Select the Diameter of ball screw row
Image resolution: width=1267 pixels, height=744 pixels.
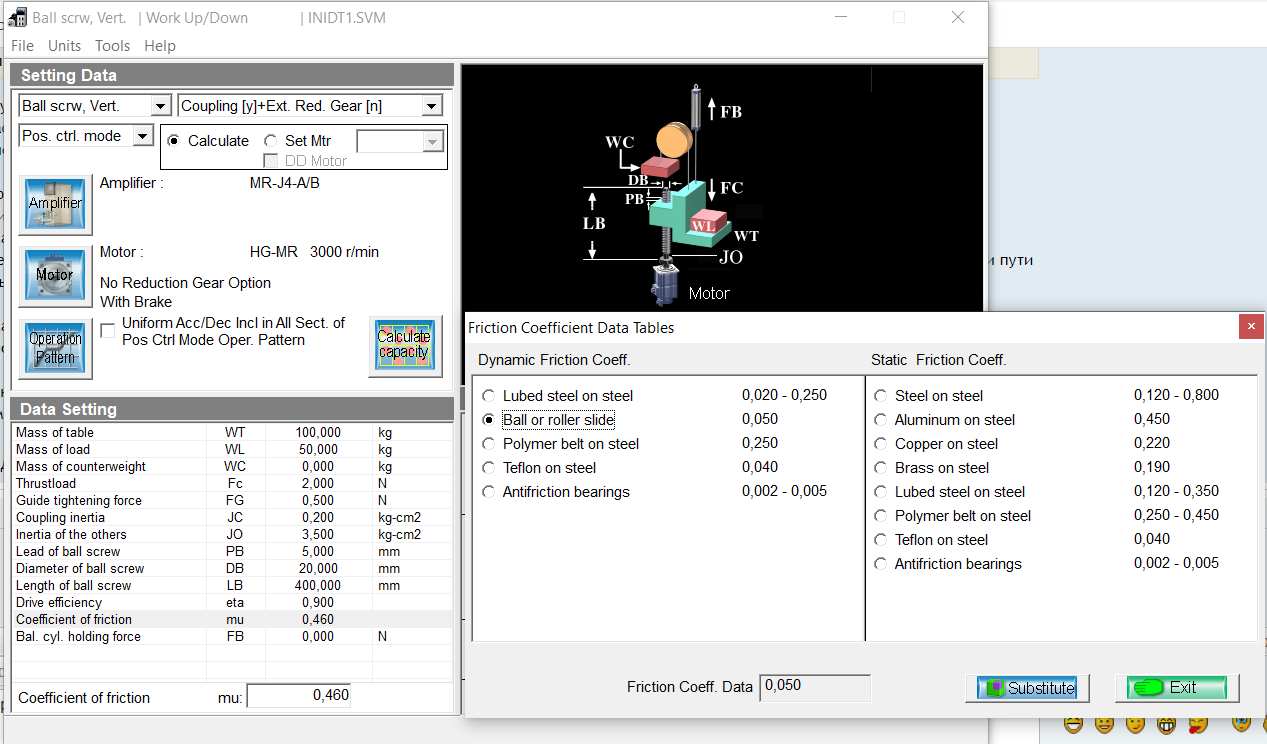point(232,569)
